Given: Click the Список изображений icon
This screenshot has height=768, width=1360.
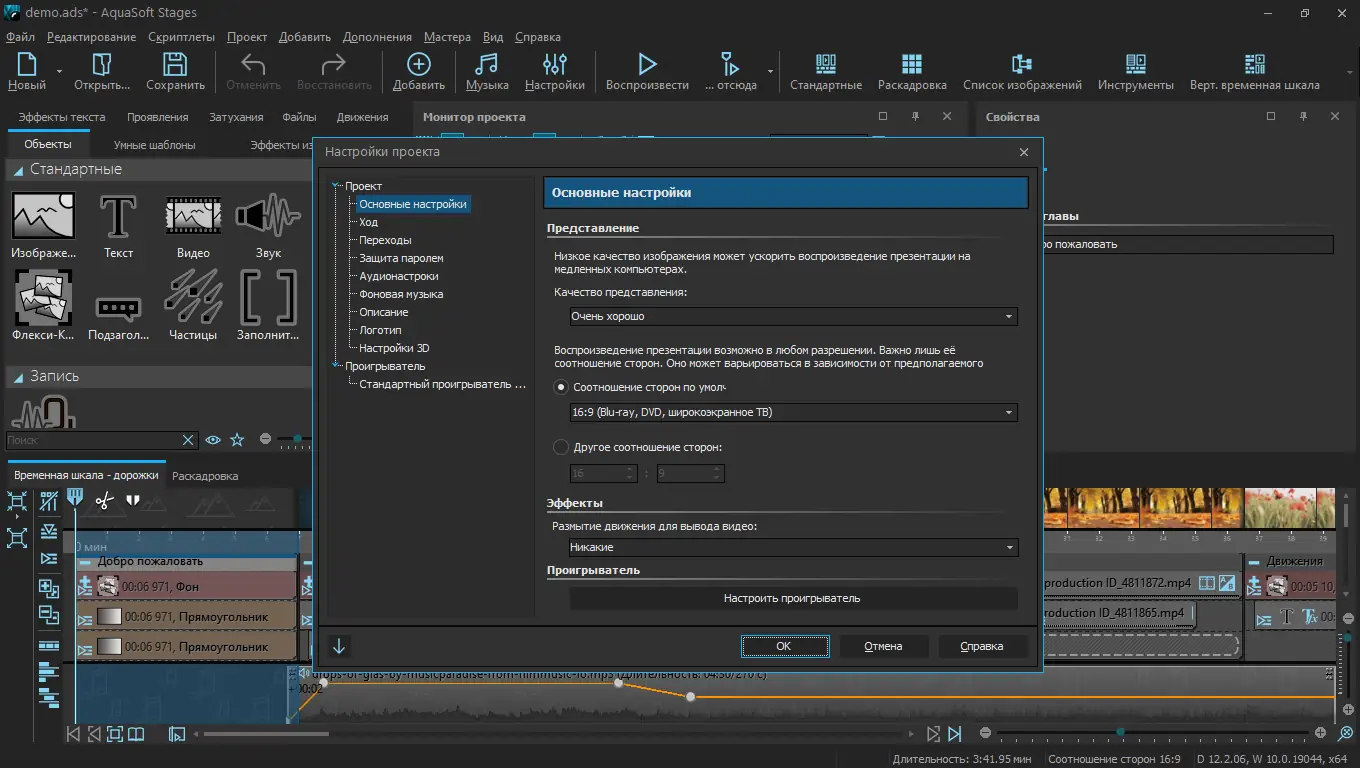Looking at the screenshot, I should (1021, 65).
